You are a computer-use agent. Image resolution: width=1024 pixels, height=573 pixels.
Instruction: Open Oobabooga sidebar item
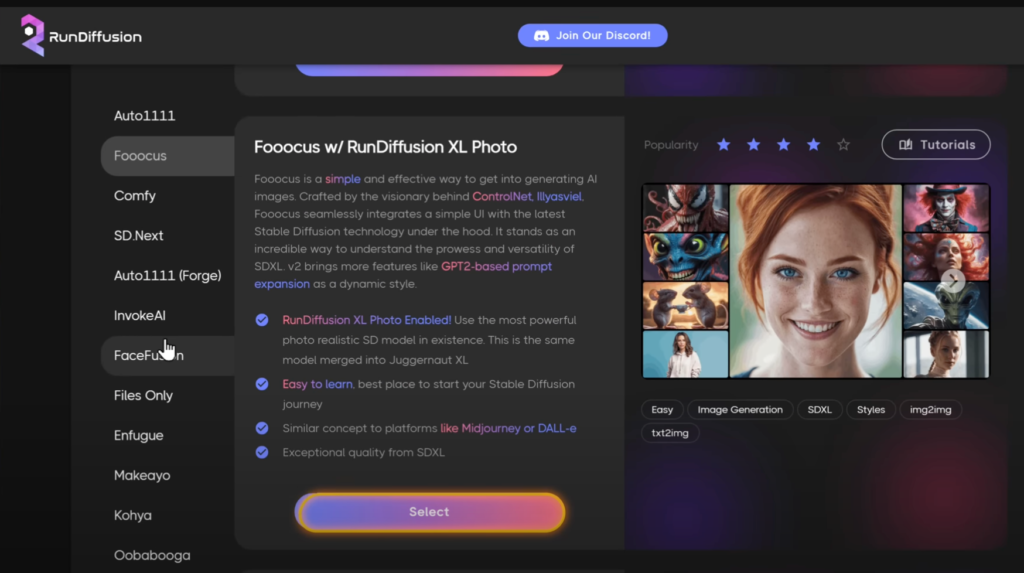167,555
